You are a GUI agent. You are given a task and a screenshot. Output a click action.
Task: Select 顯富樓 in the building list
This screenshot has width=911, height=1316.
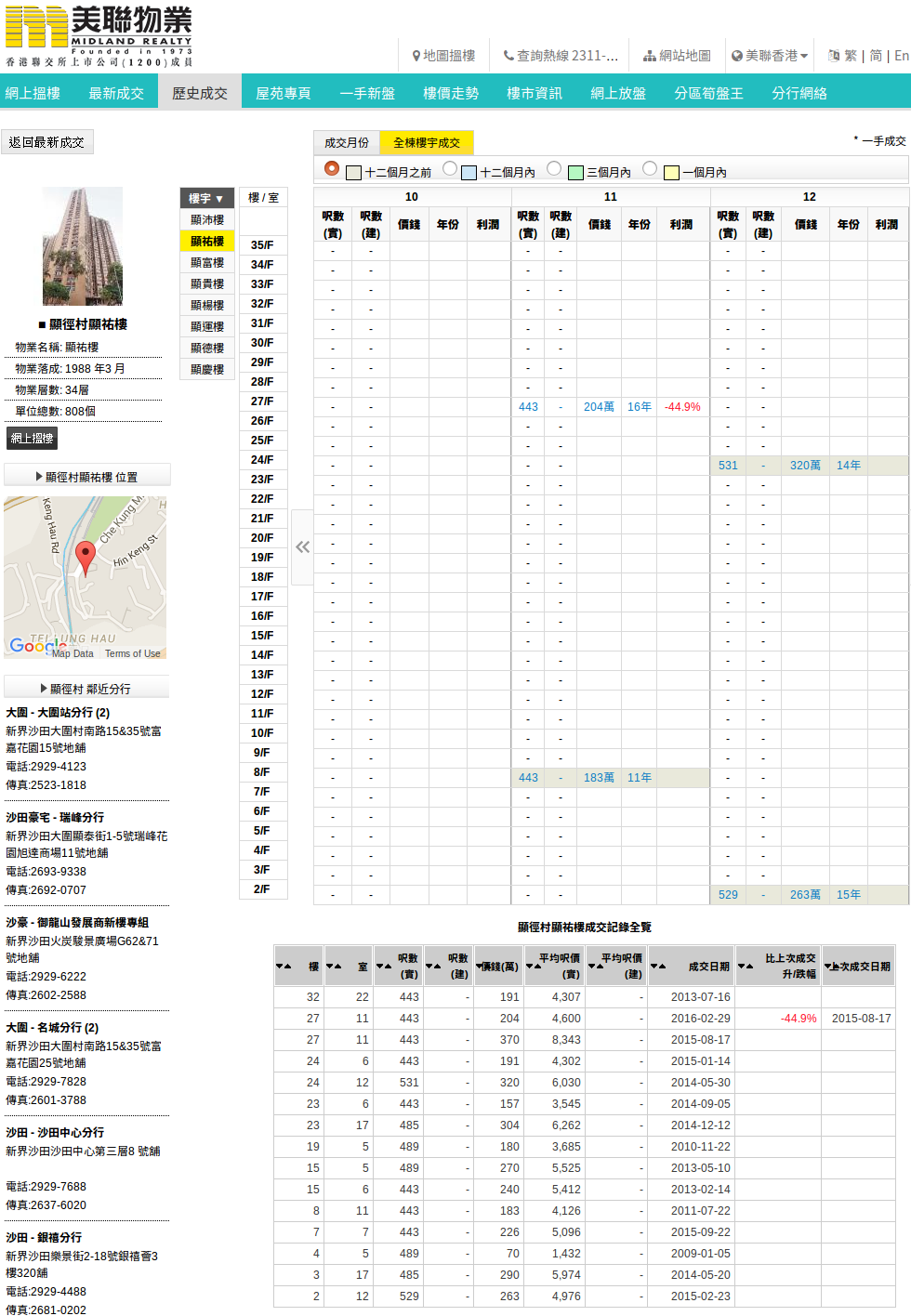click(x=206, y=262)
